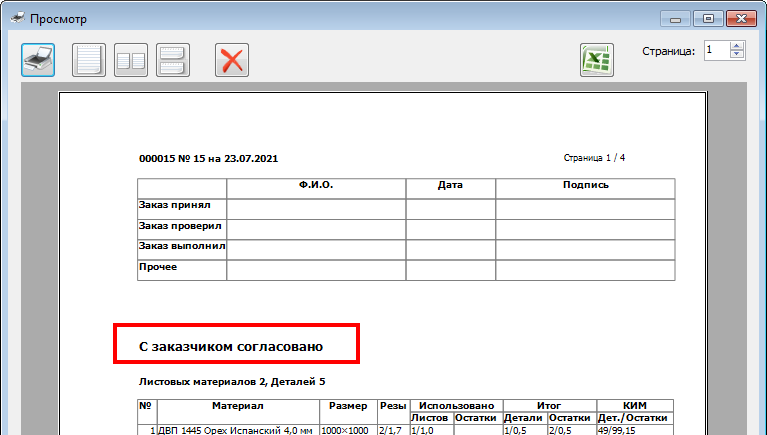Click the page number input field

click(x=717, y=50)
